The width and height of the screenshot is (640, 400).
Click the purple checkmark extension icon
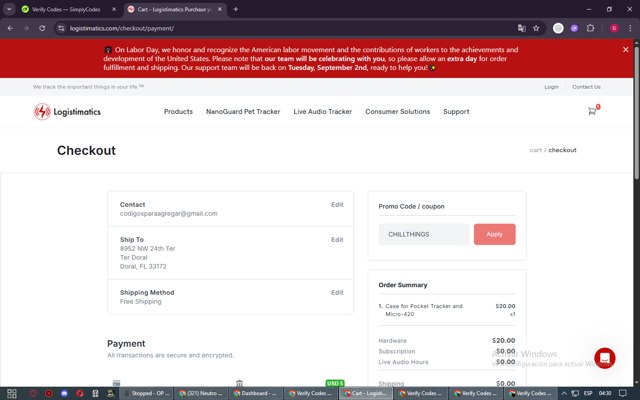coord(574,28)
